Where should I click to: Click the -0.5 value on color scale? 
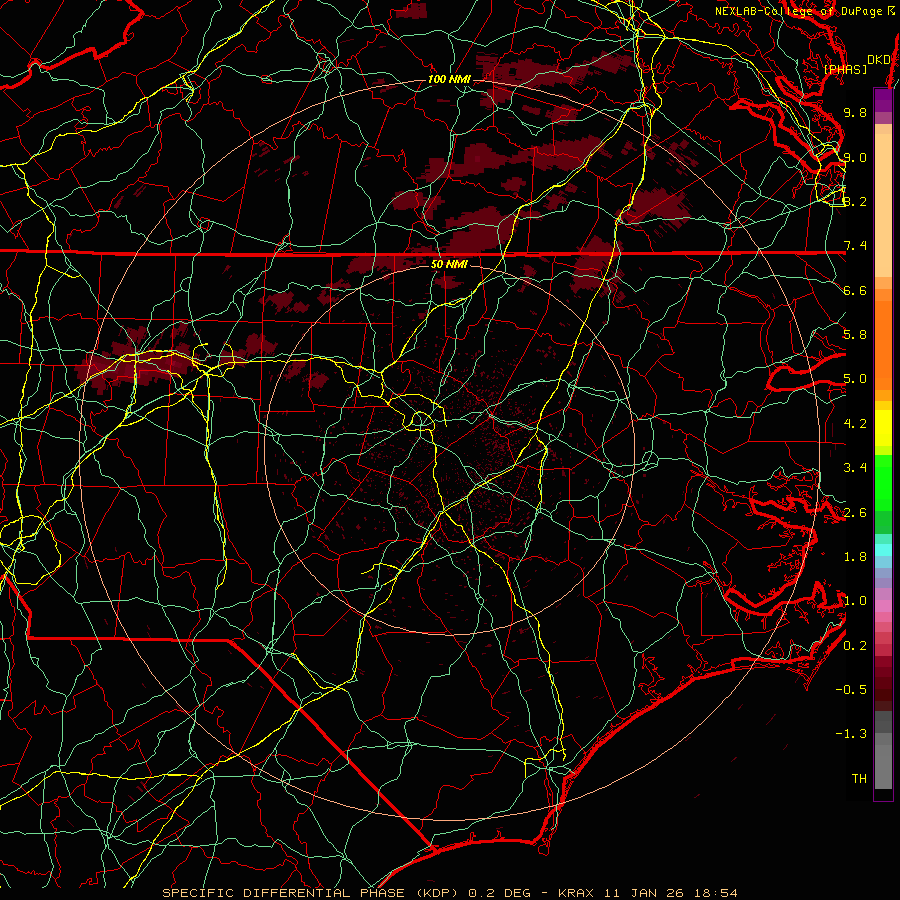click(x=851, y=689)
